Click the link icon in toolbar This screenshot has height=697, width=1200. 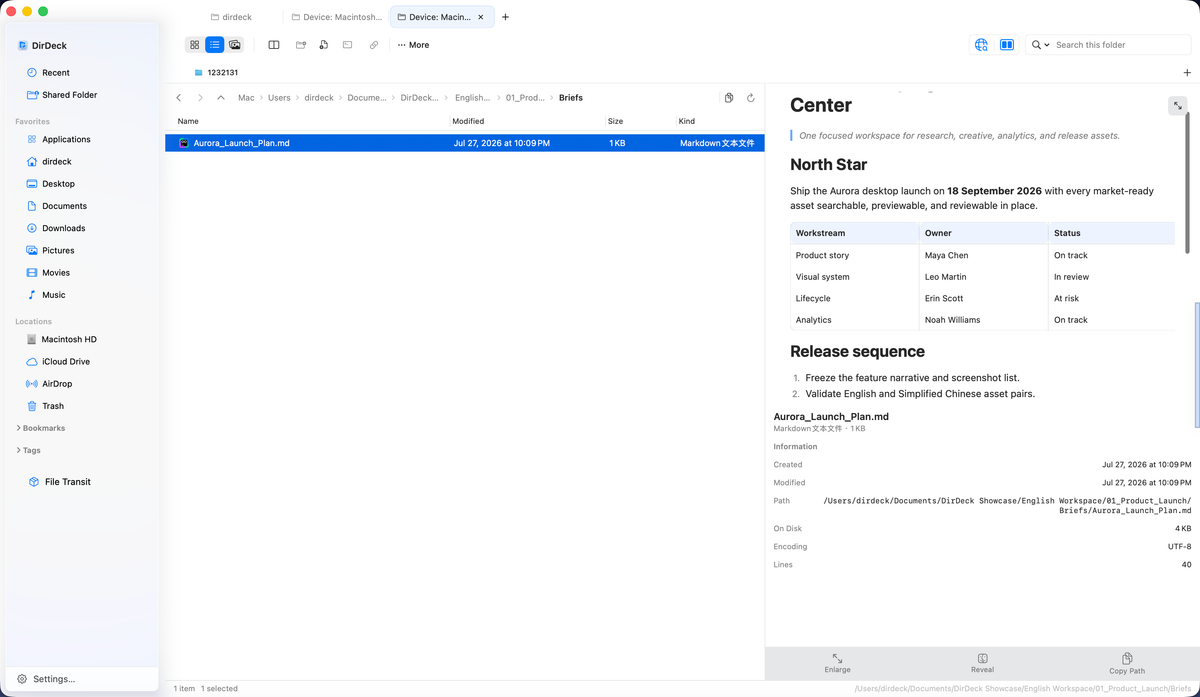(373, 45)
